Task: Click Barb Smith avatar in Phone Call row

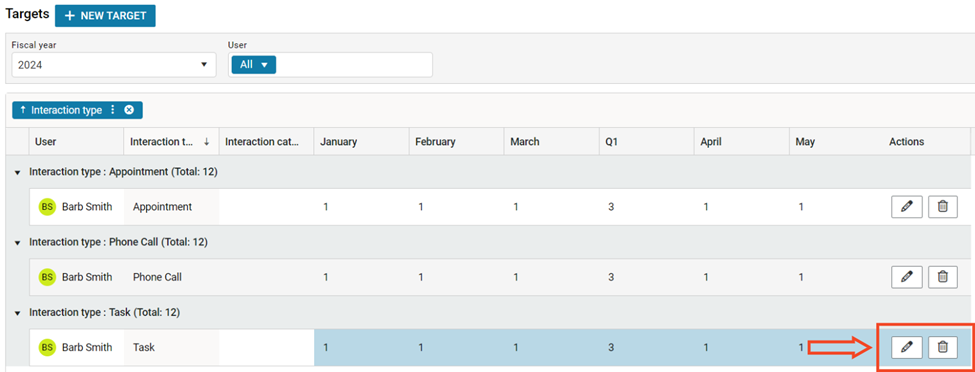Action: tap(47, 277)
